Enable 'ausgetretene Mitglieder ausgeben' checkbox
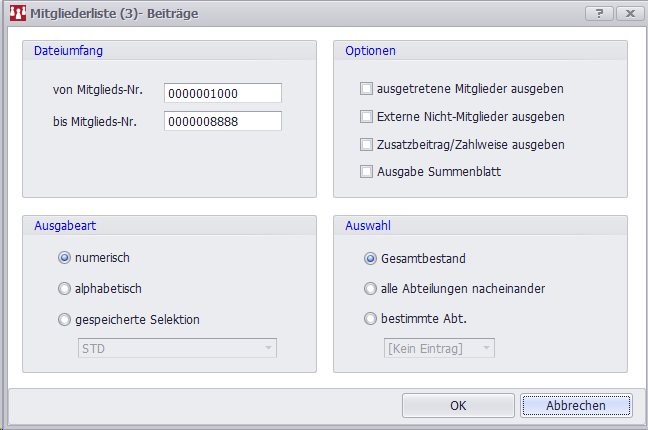The image size is (648, 430). (x=367, y=89)
